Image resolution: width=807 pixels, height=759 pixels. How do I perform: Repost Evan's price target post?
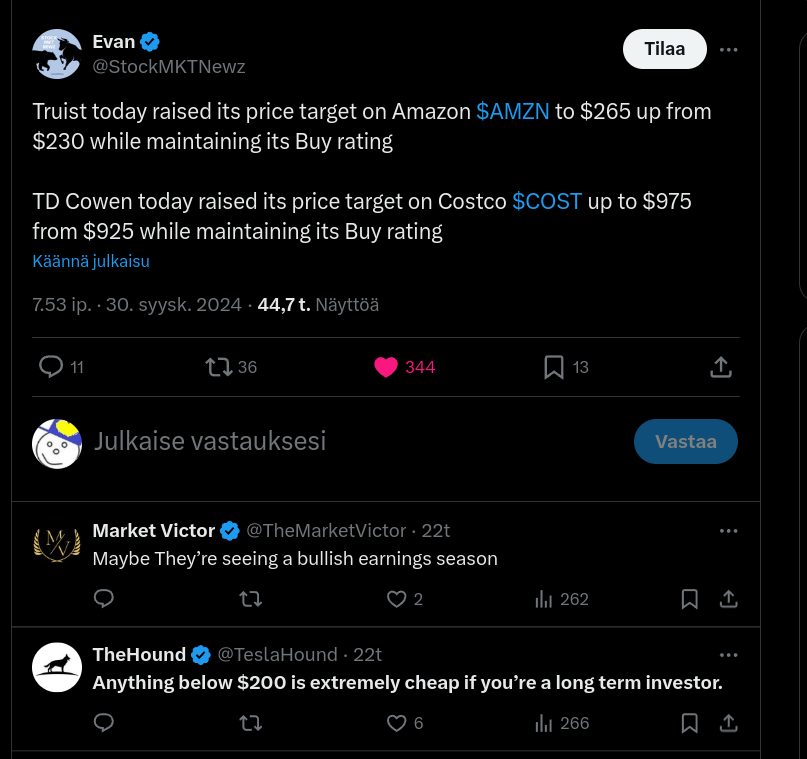(x=218, y=367)
